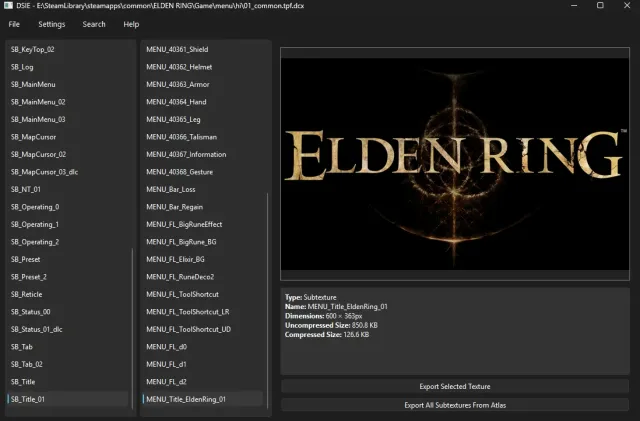Click the DSIE app icon in title bar

coord(8,5)
